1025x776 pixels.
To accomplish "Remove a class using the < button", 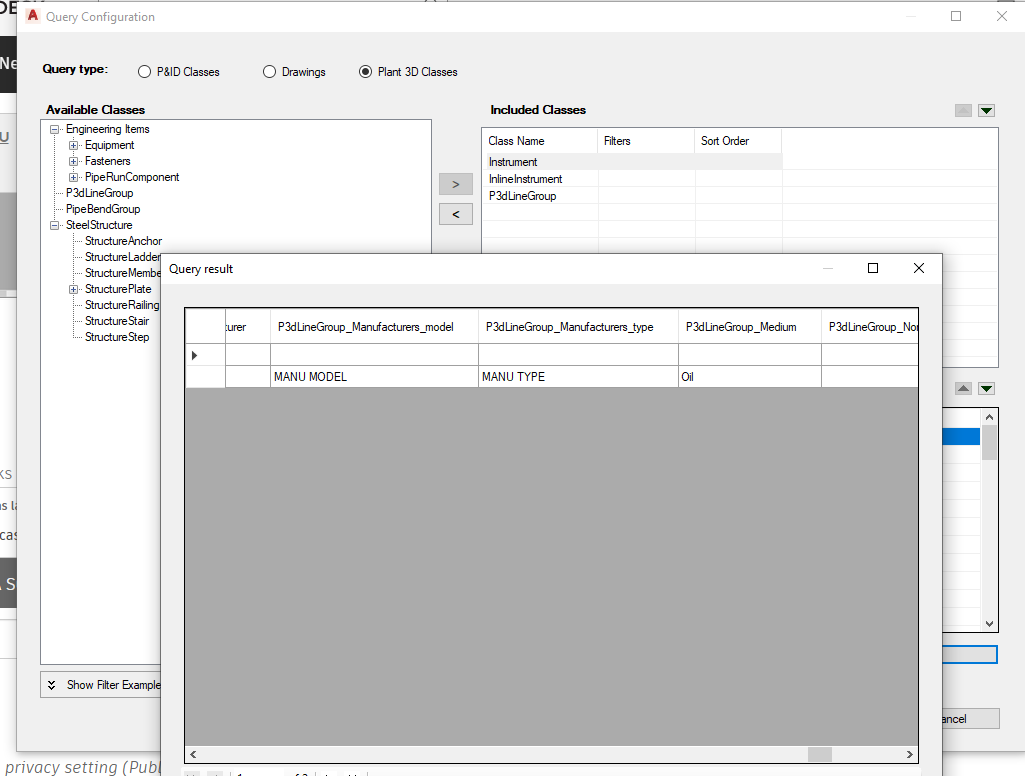I will 456,214.
